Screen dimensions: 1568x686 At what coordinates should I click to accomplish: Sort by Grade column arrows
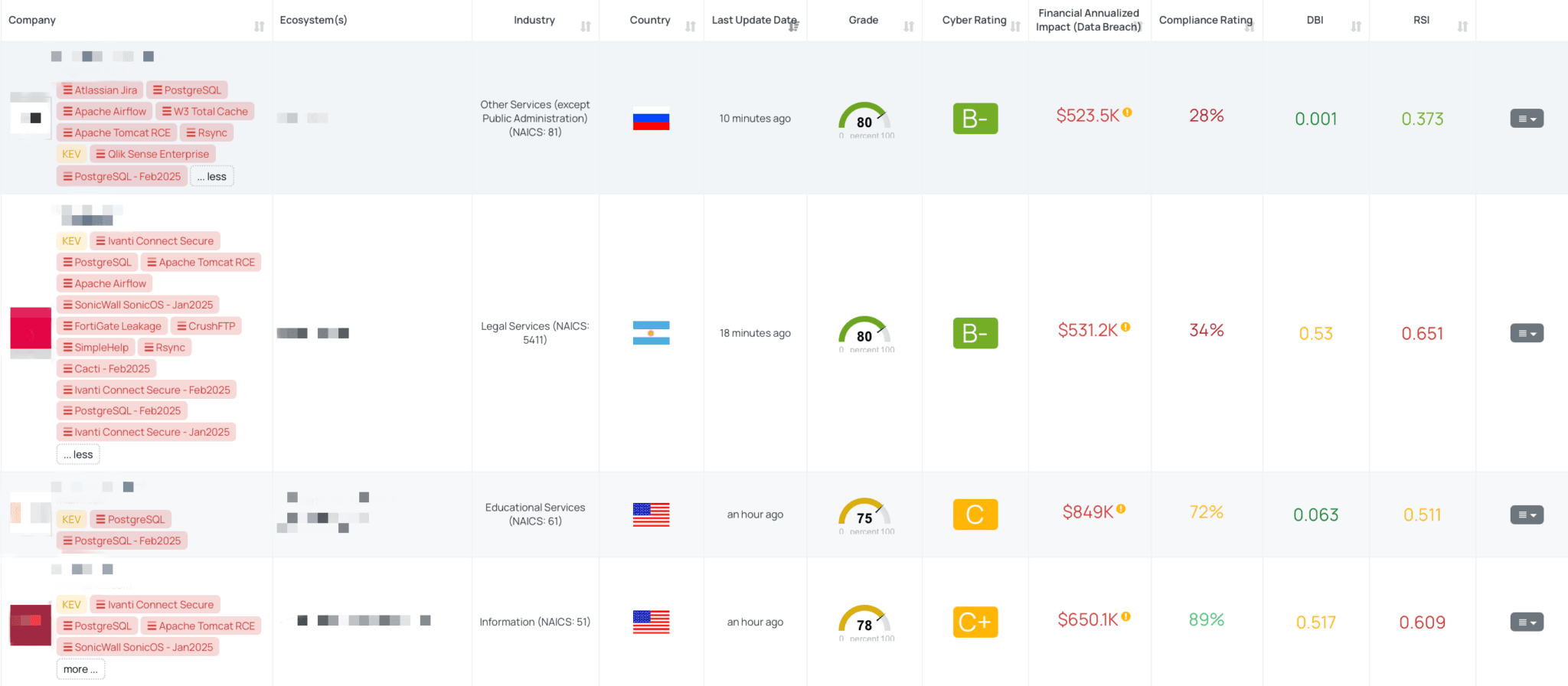(909, 27)
